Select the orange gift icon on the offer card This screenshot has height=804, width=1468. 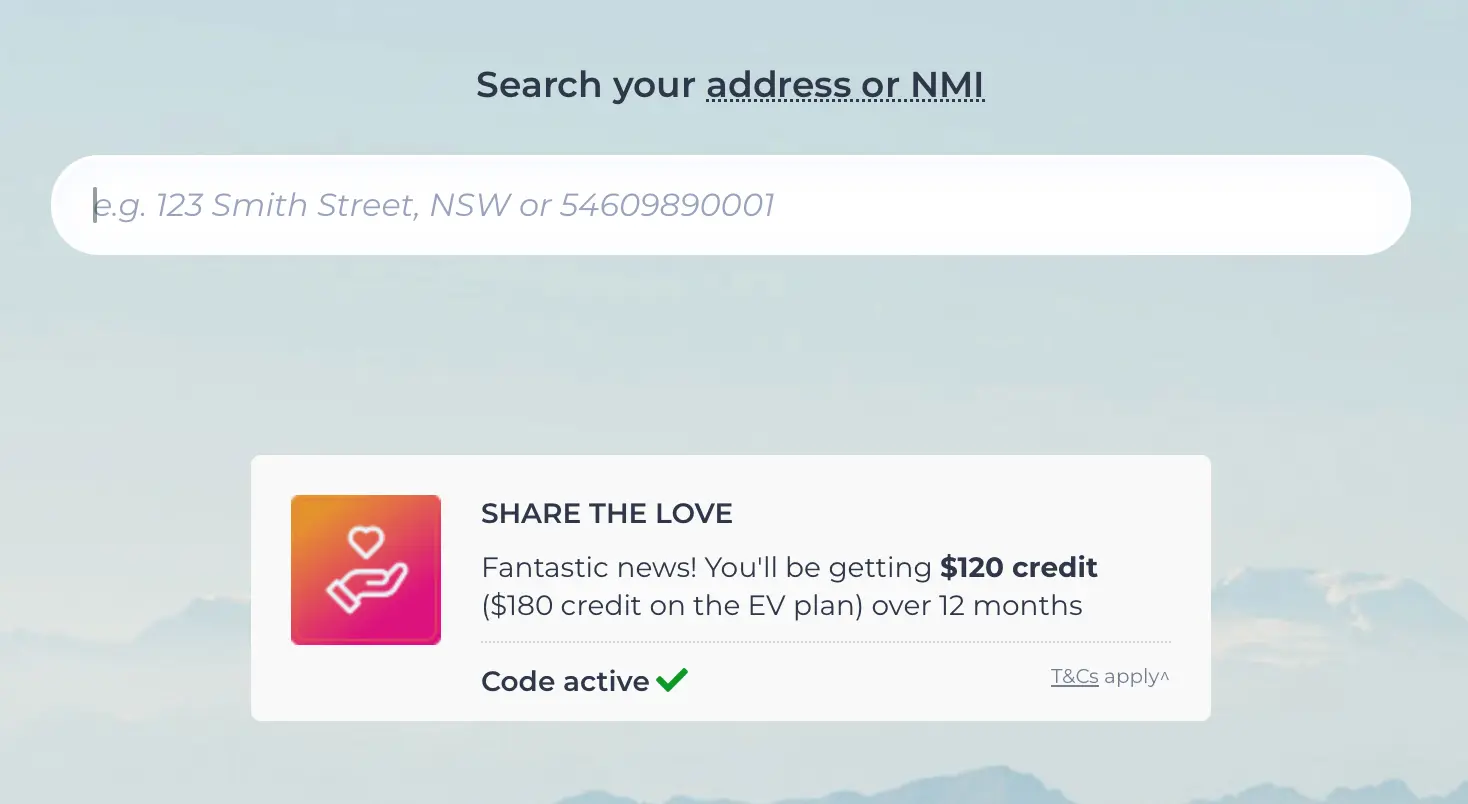point(365,569)
